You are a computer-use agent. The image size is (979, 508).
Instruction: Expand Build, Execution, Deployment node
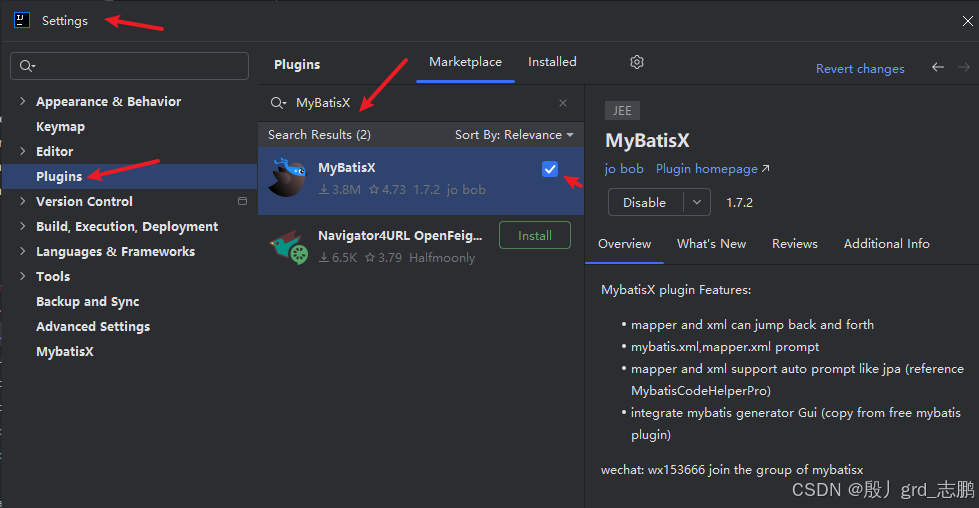click(22, 226)
